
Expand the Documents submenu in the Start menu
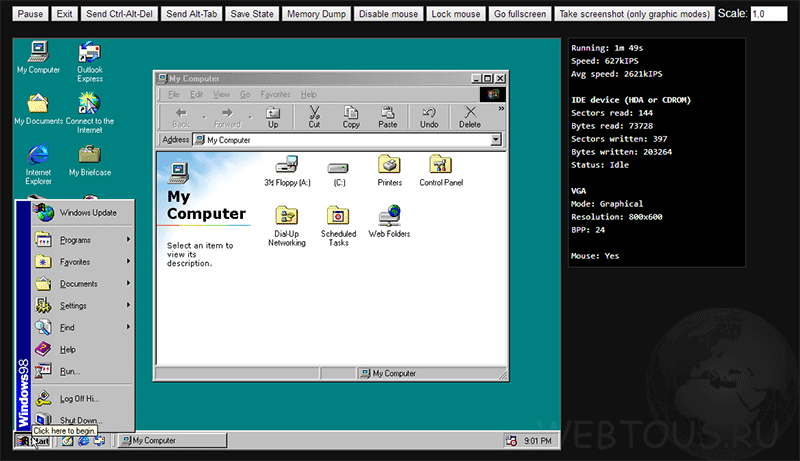click(83, 284)
